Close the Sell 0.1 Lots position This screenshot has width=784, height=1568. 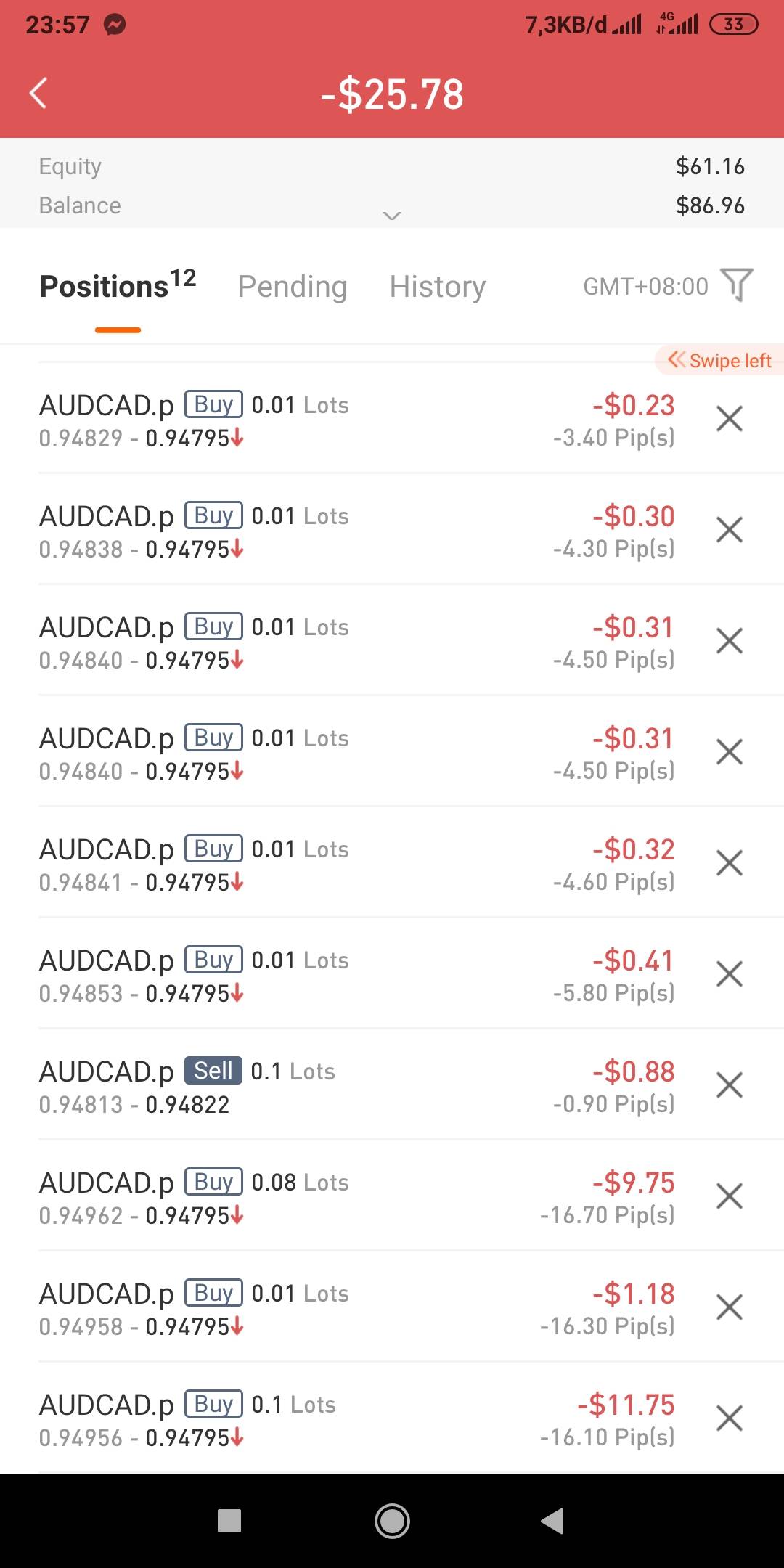point(729,1085)
